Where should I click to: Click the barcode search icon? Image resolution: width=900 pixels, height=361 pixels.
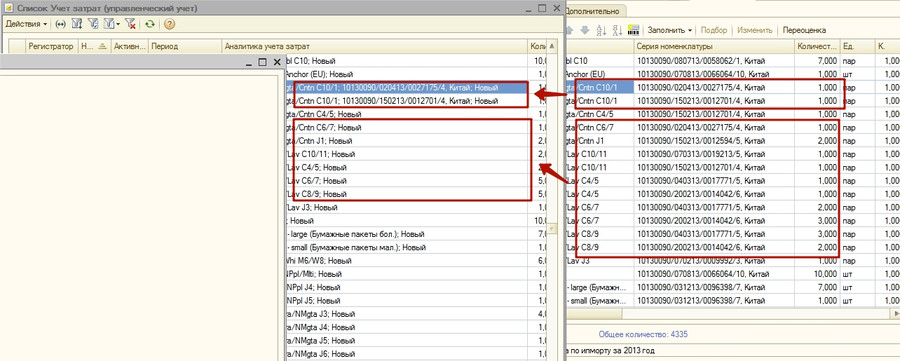coord(634,30)
